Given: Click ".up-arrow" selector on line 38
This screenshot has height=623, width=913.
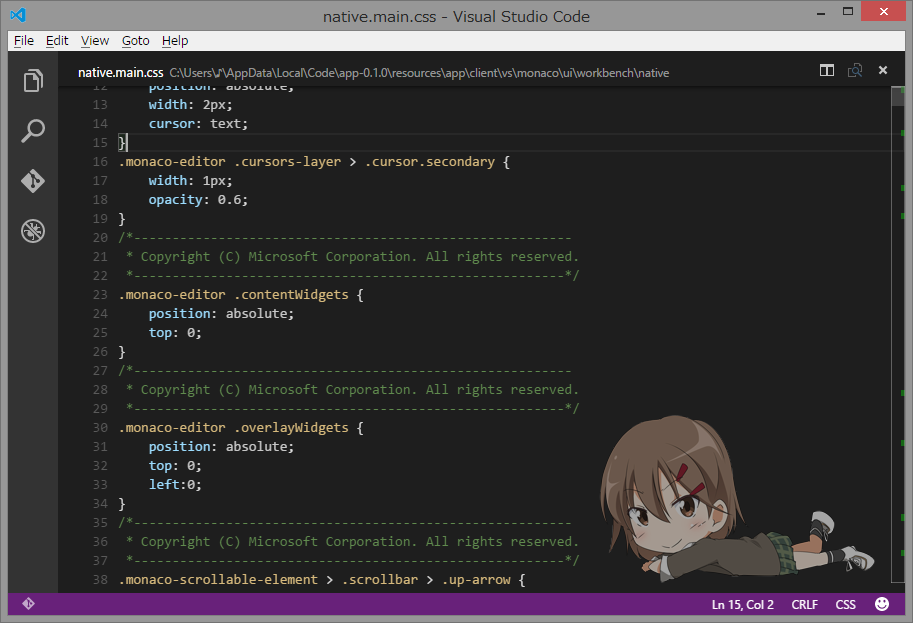Looking at the screenshot, I should [476, 580].
